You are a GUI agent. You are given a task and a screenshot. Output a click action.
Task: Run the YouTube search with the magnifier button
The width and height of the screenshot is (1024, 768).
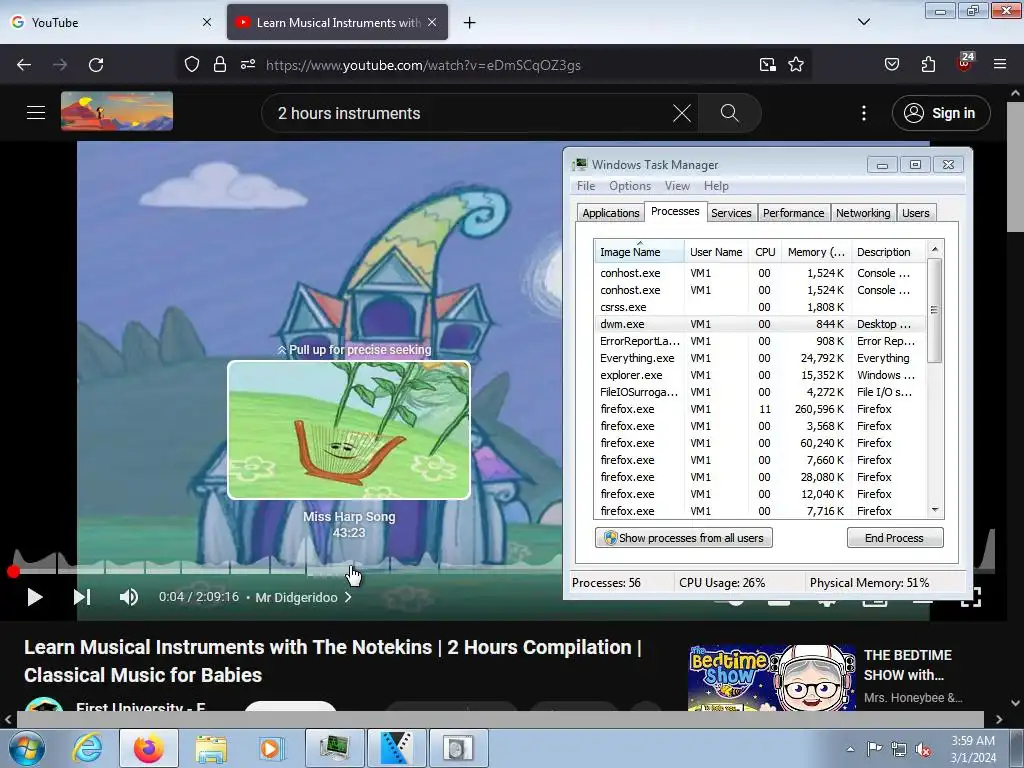click(x=729, y=114)
